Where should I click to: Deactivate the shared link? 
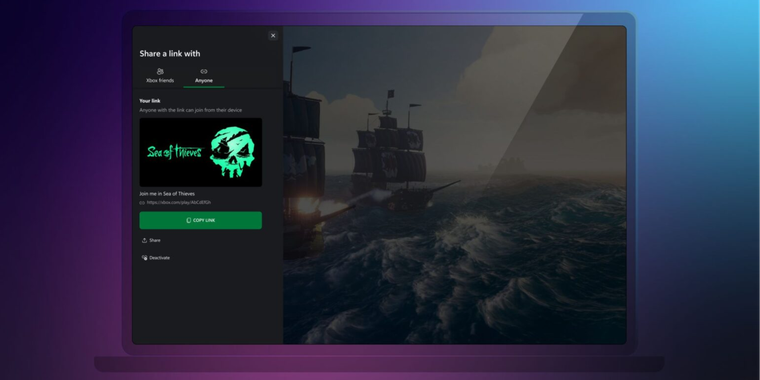click(x=156, y=258)
